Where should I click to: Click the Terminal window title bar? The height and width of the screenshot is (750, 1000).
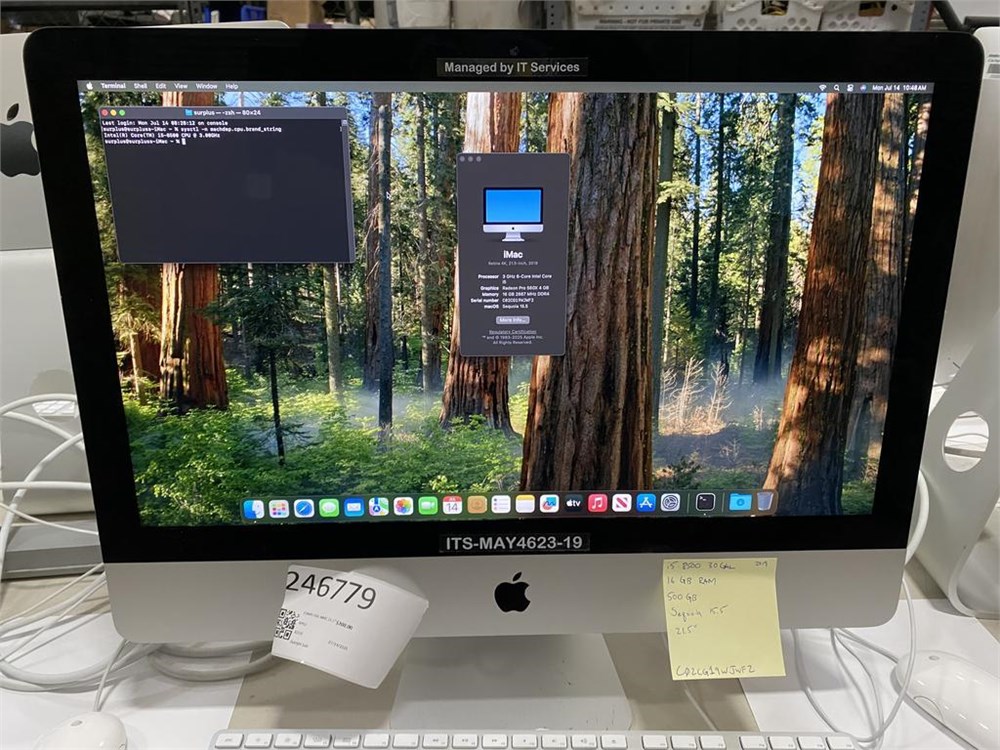223,112
